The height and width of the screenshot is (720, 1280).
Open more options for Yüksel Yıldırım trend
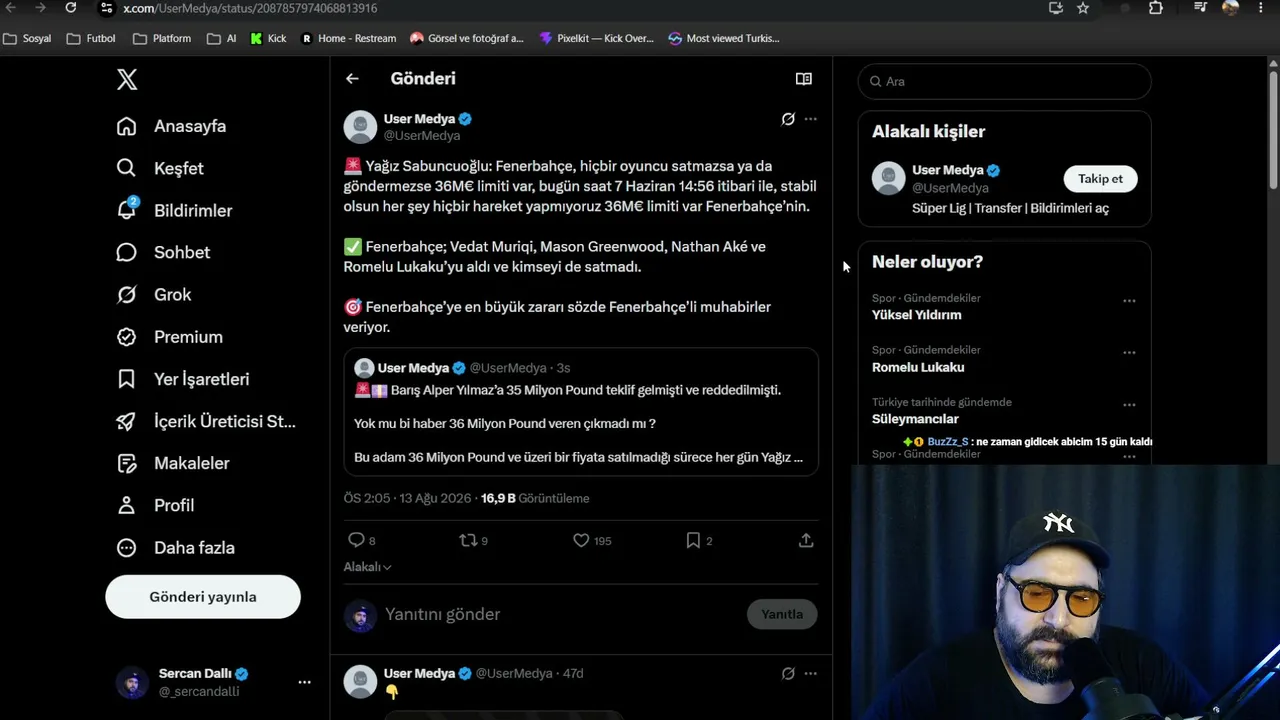click(x=1129, y=300)
